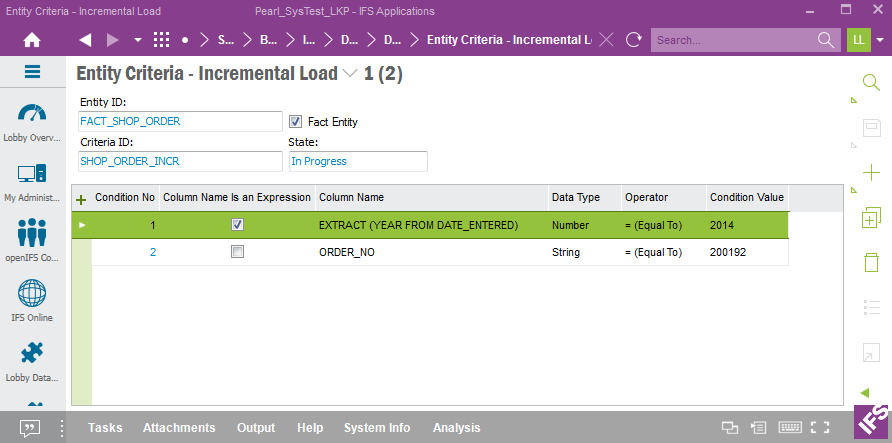892x443 pixels.
Task: Add a new condition row with plus
Action: point(81,200)
